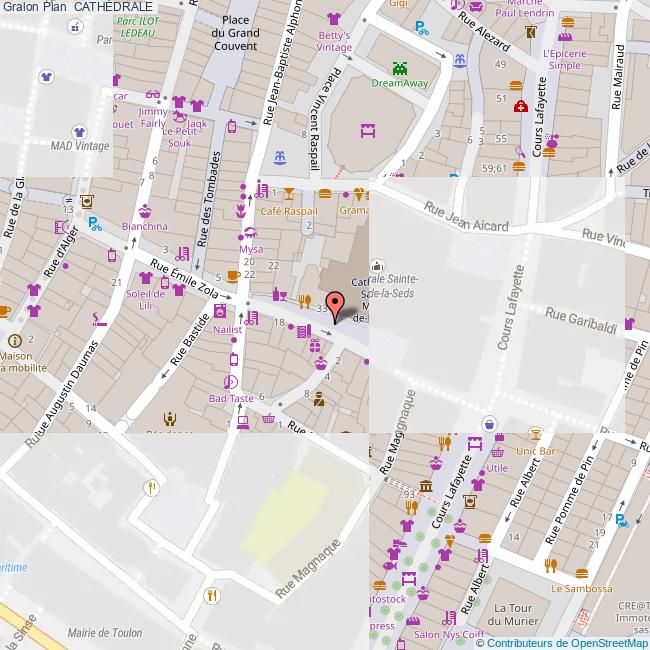Click the MAD Vintage clothing icon
The image size is (650, 650).
click(79, 131)
